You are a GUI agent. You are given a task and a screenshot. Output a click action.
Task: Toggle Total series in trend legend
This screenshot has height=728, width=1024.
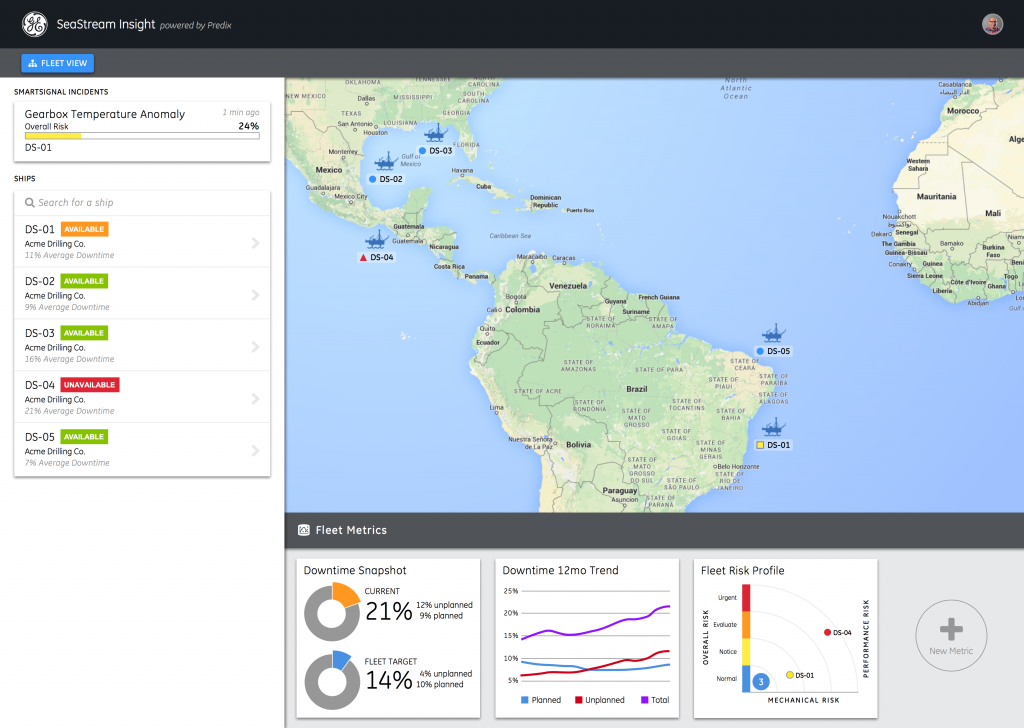(655, 700)
